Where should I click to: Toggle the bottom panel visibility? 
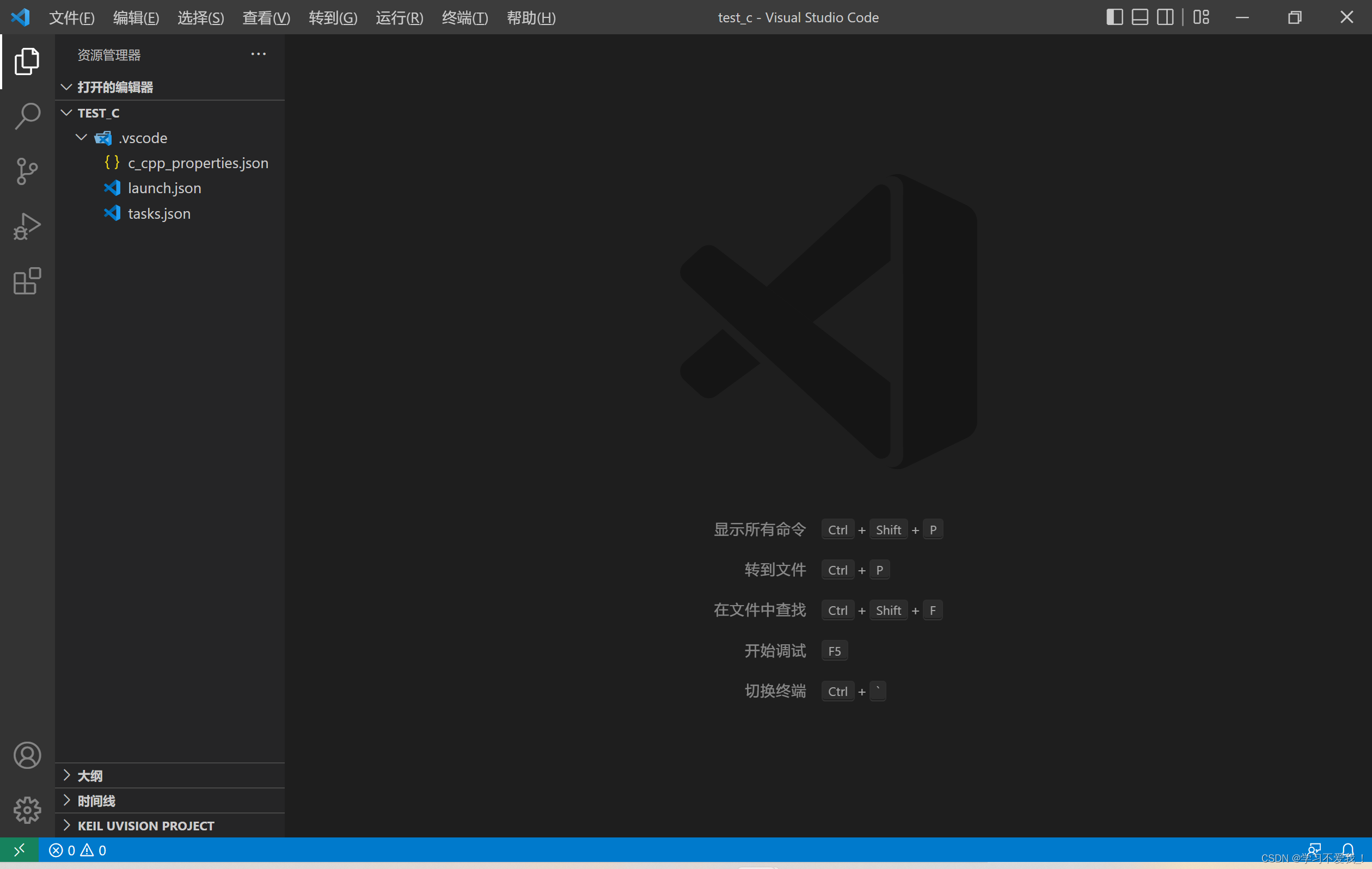click(1140, 17)
